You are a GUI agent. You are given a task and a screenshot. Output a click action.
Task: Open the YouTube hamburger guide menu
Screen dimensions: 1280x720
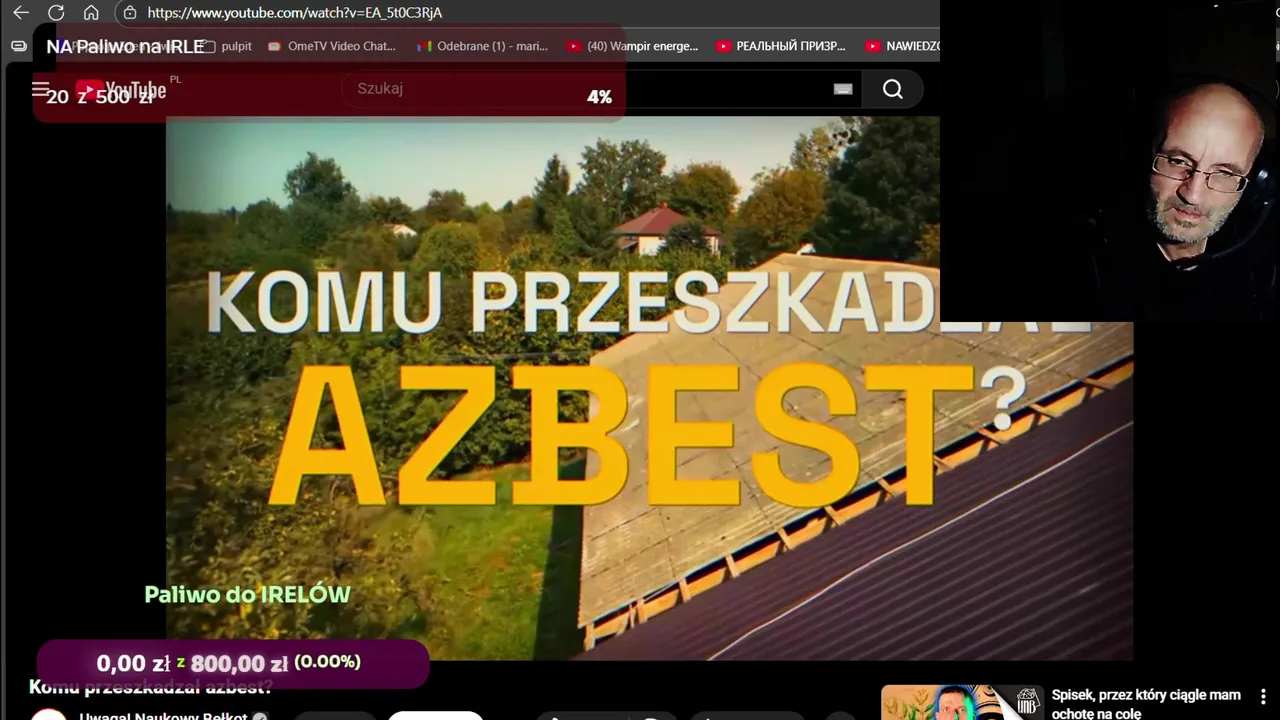[40, 90]
